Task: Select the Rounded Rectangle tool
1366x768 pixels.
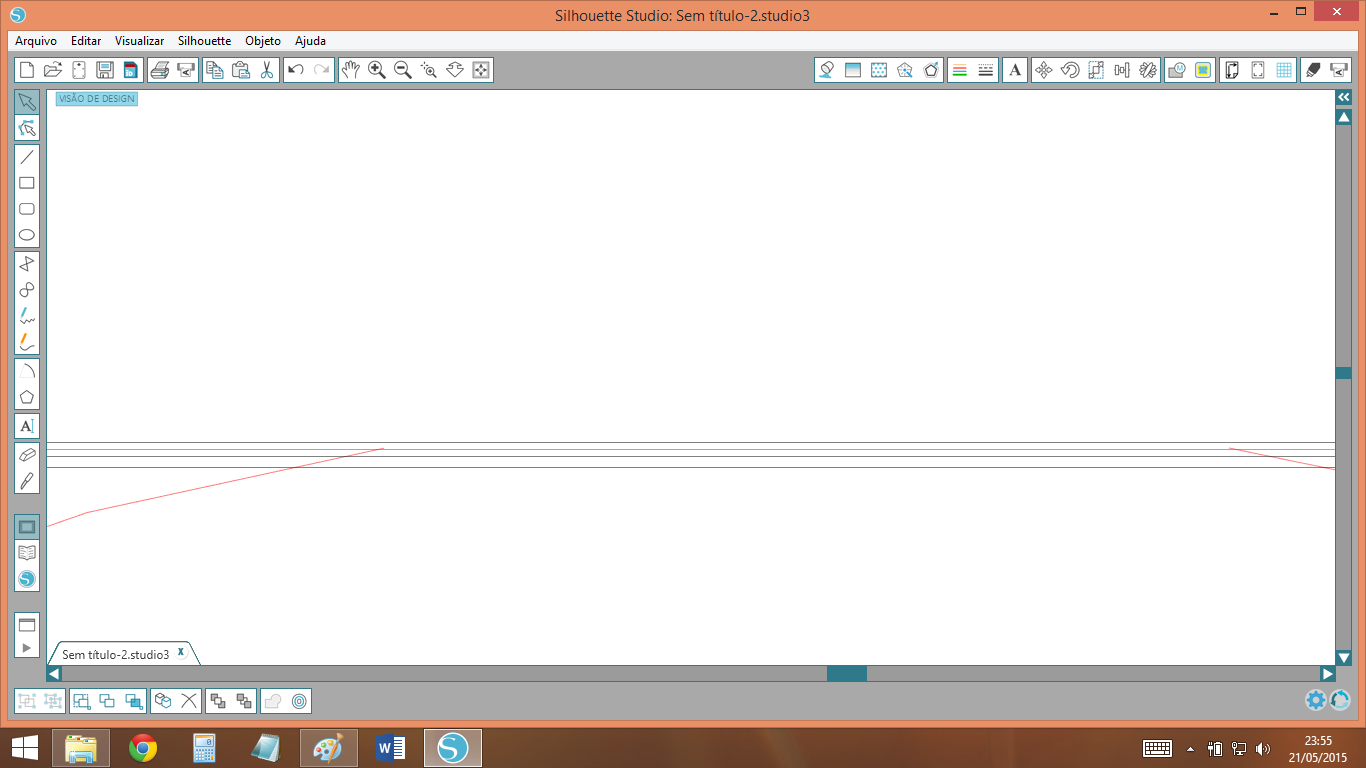Action: click(27, 209)
